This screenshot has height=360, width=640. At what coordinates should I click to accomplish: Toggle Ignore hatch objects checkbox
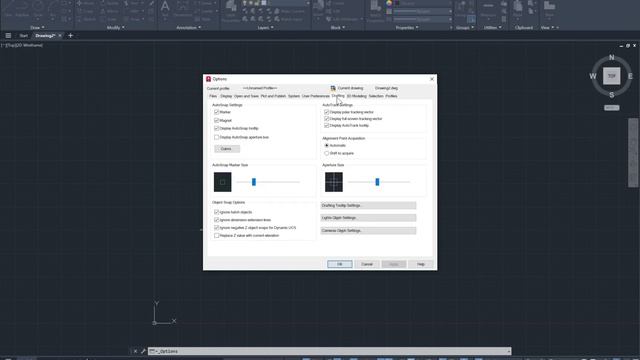217,212
